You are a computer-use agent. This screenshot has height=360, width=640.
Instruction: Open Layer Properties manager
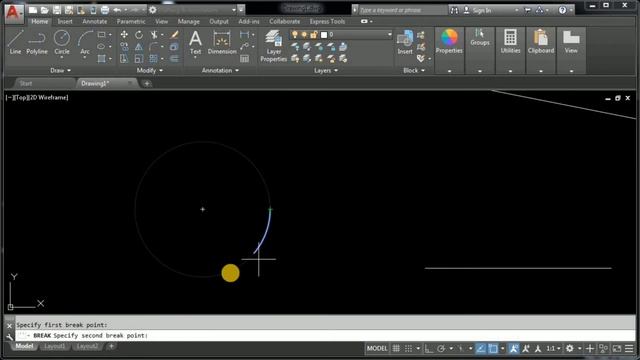coord(273,45)
